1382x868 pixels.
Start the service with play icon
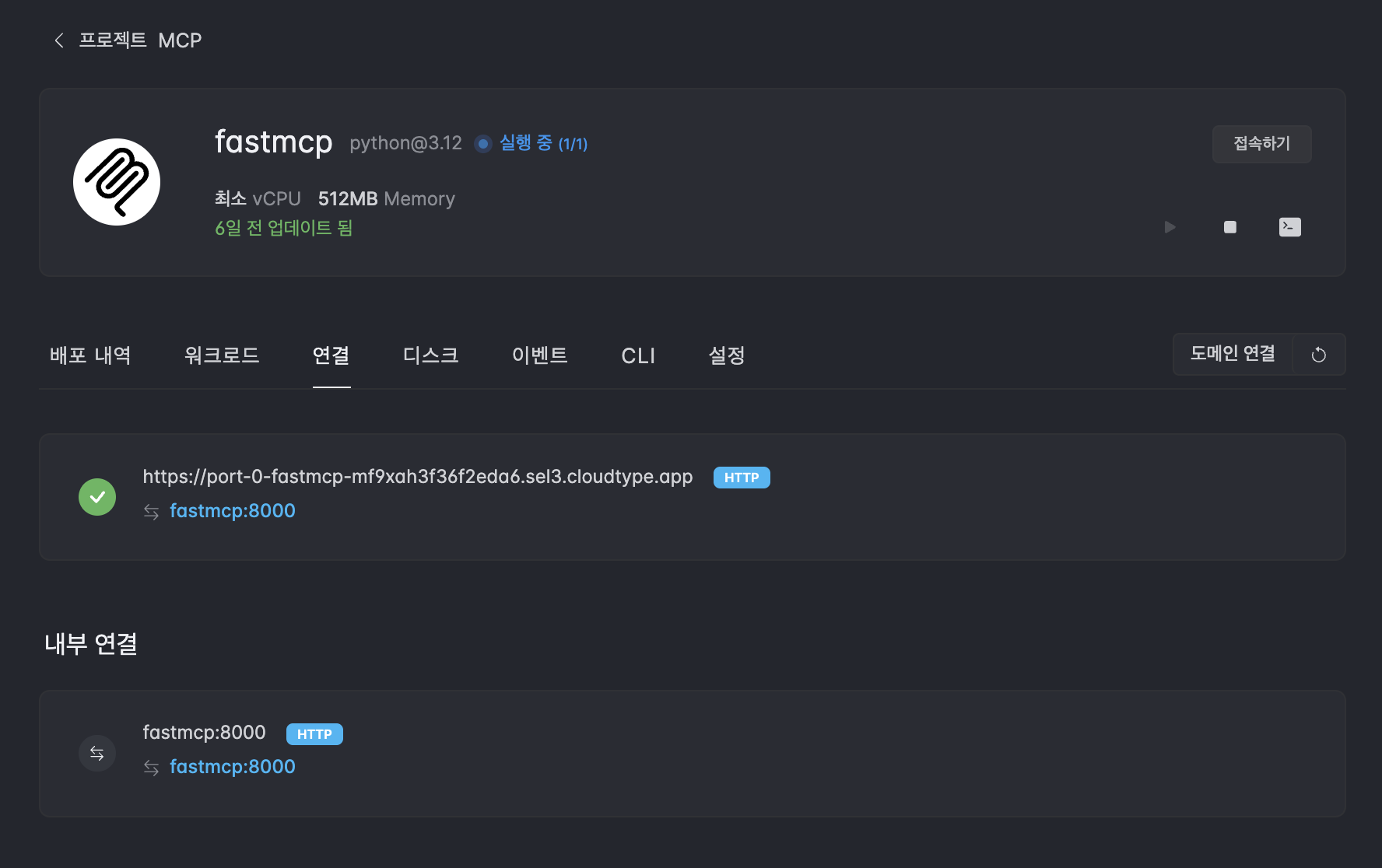click(1170, 227)
